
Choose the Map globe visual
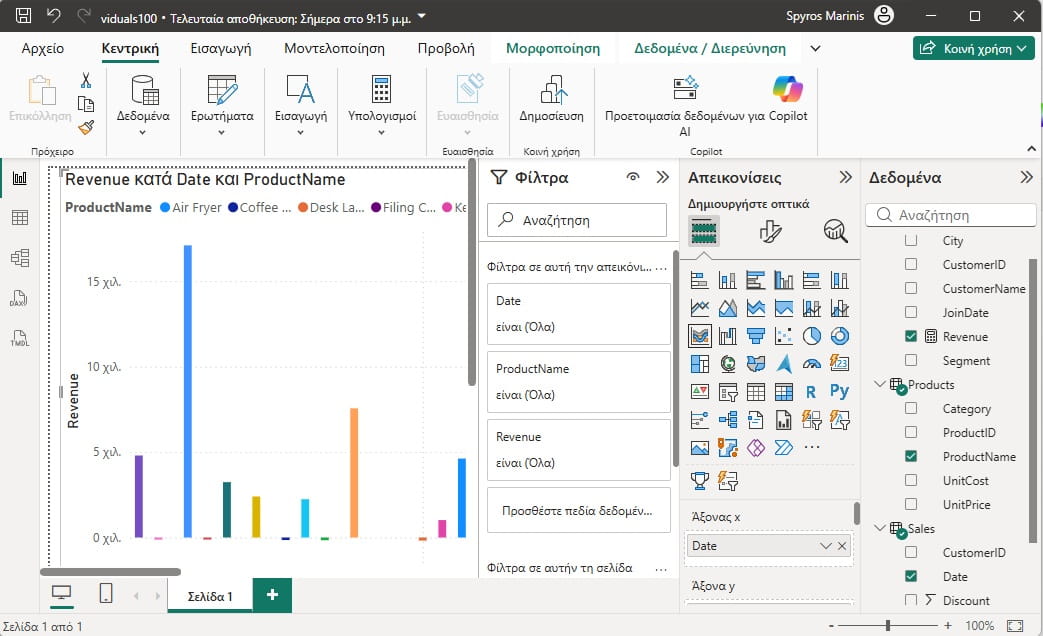[728, 364]
